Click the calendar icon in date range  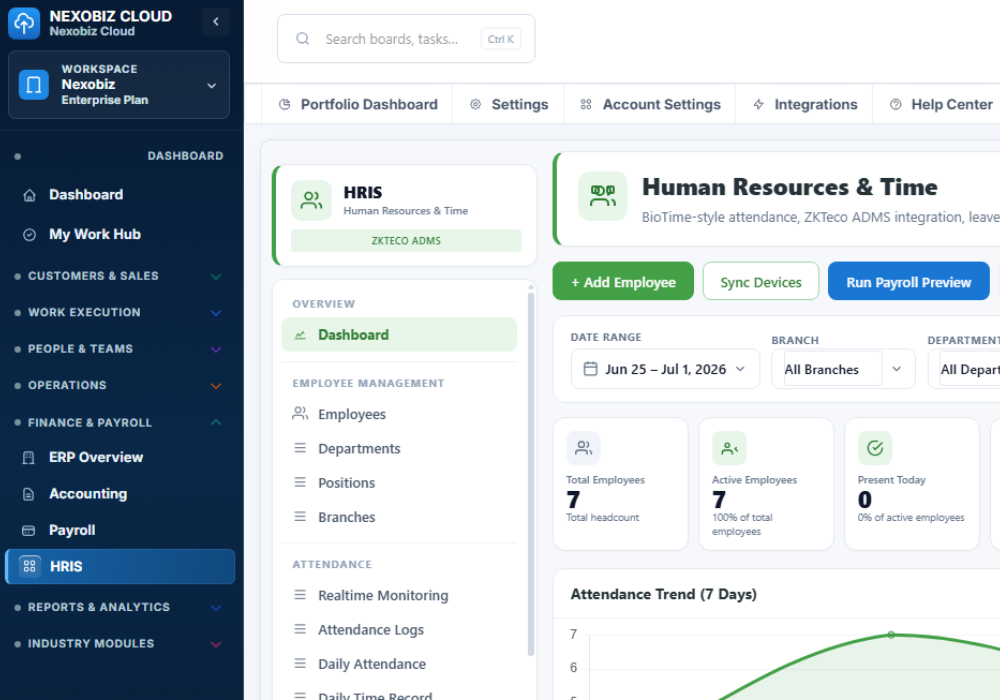pyautogui.click(x=591, y=369)
